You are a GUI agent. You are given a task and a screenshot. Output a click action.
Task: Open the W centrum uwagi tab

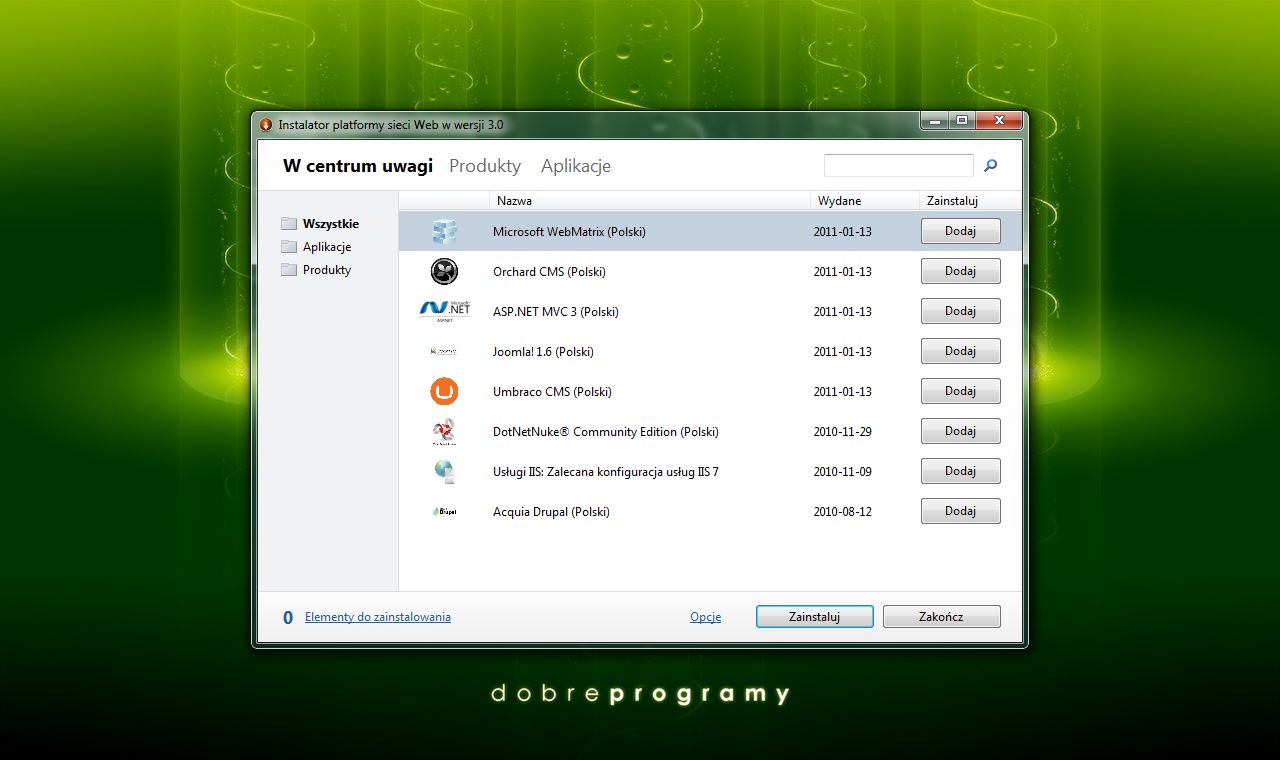point(356,166)
